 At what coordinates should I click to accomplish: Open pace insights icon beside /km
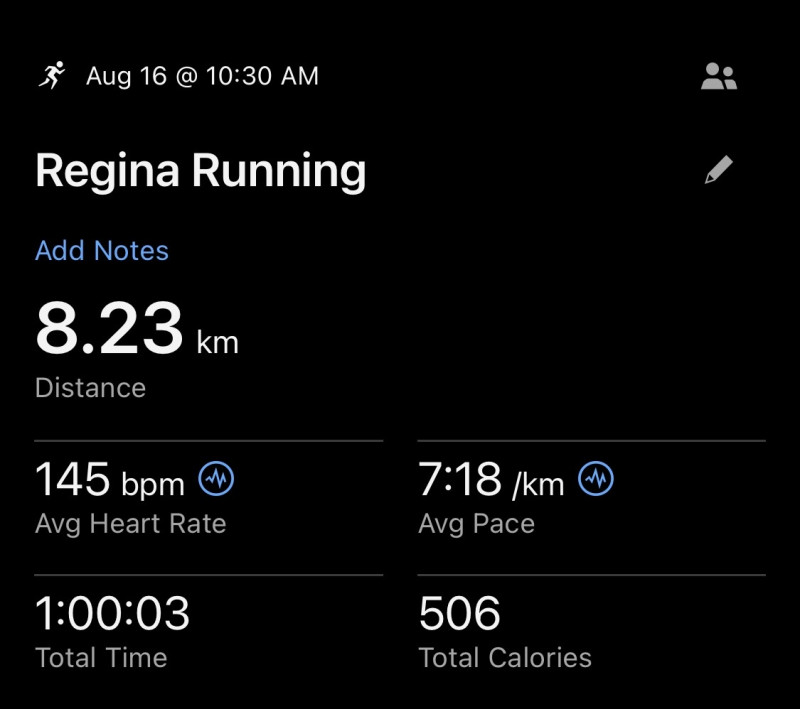point(596,480)
